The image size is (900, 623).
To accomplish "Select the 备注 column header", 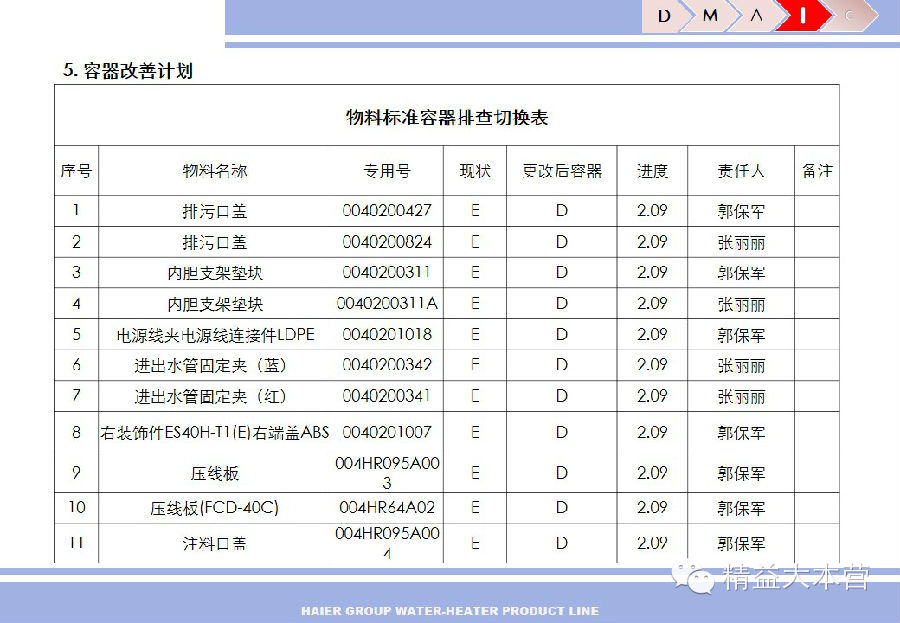I will click(x=817, y=171).
